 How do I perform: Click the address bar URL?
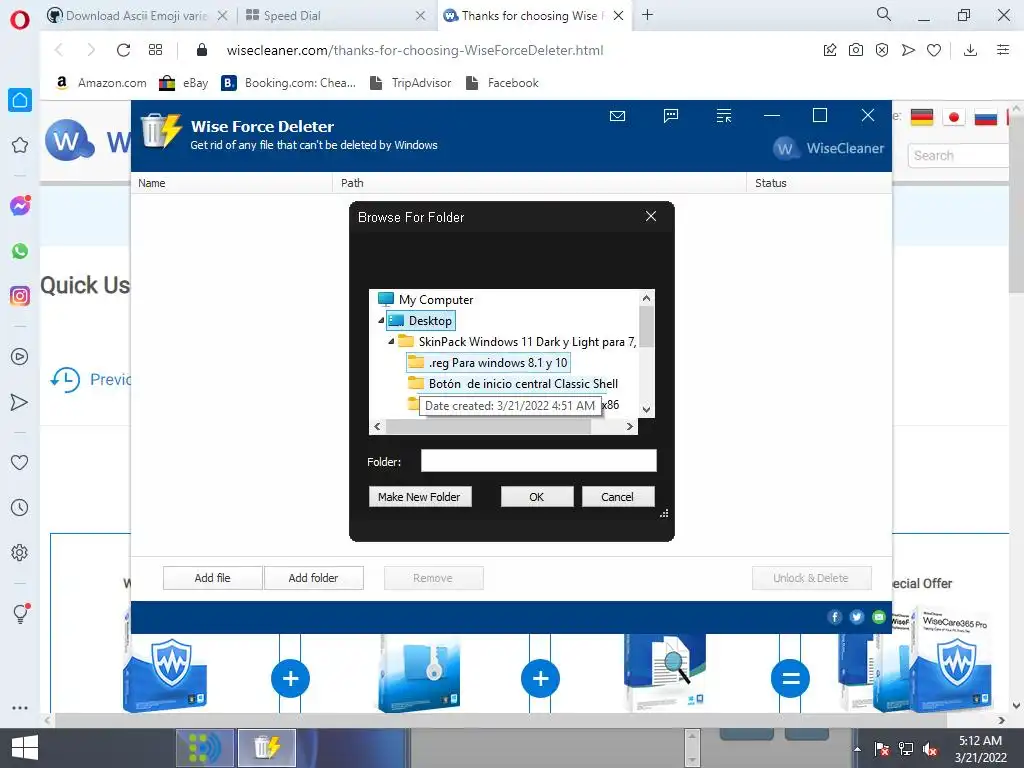pos(415,50)
